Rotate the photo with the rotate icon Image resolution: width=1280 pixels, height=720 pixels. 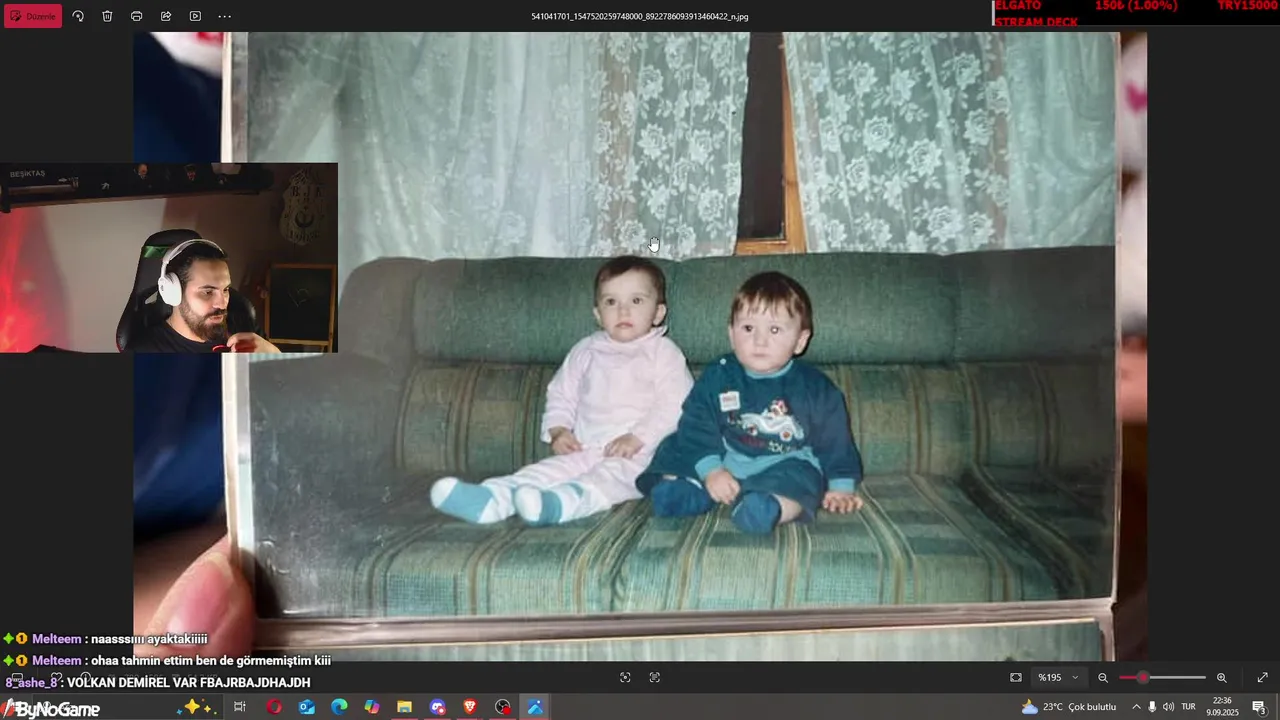pyautogui.click(x=78, y=16)
